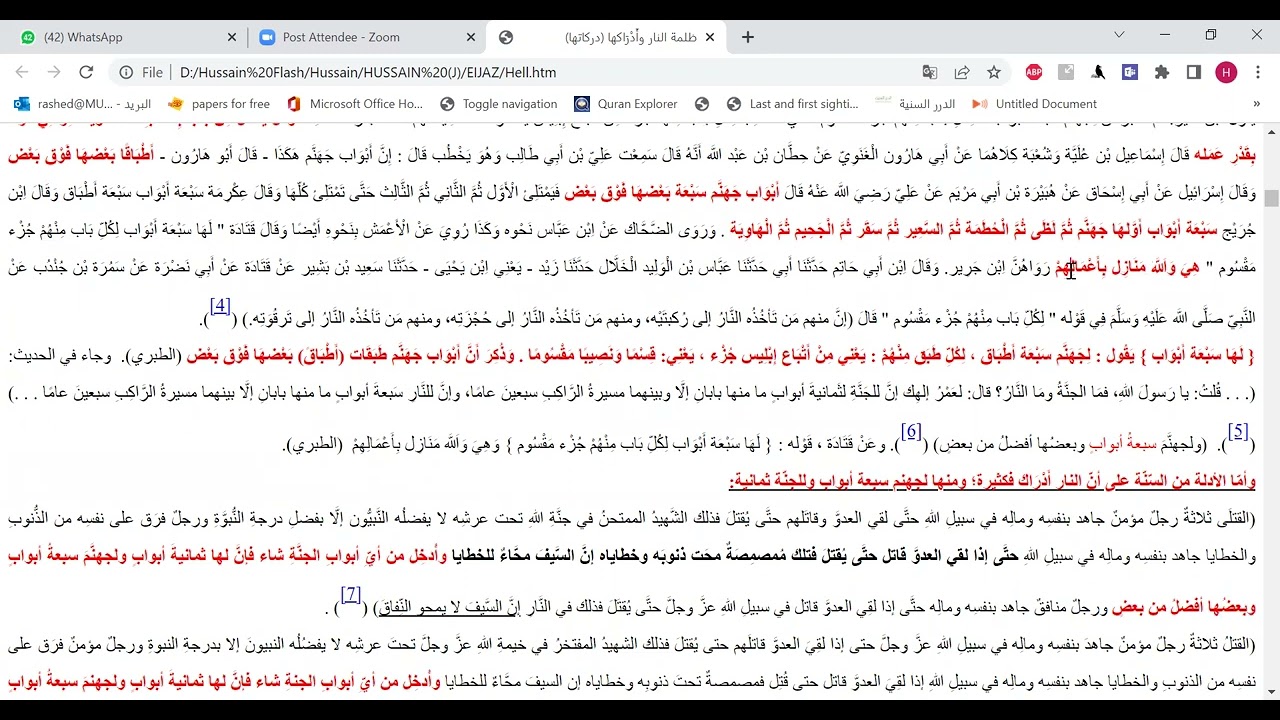Viewport: 1280px width, 720px height.
Task: Go back to the previous page
Action: tap(23, 72)
